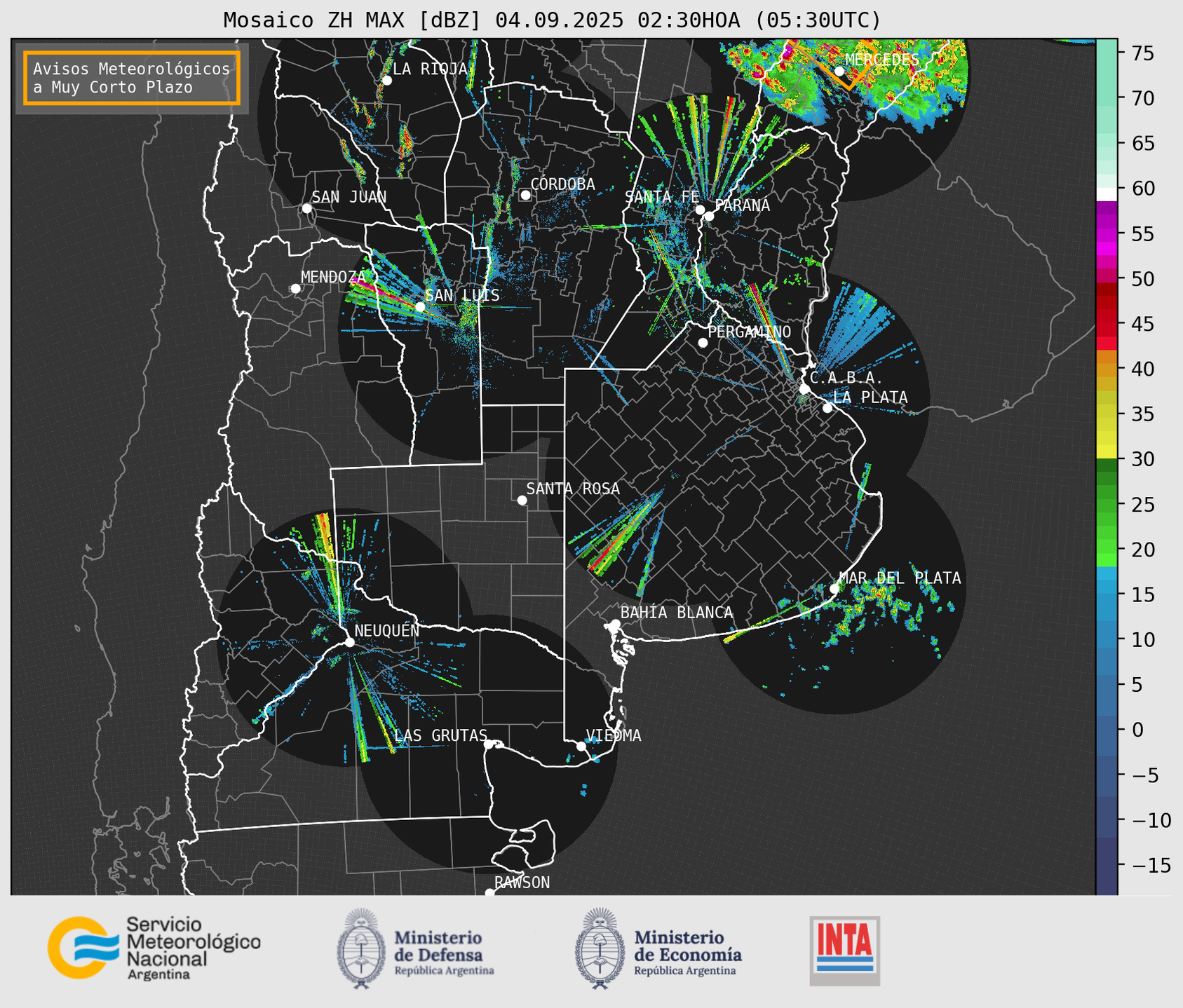This screenshot has height=1008, width=1183.
Task: Click the MAR DEL PLATA city marker dot
Action: click(834, 589)
